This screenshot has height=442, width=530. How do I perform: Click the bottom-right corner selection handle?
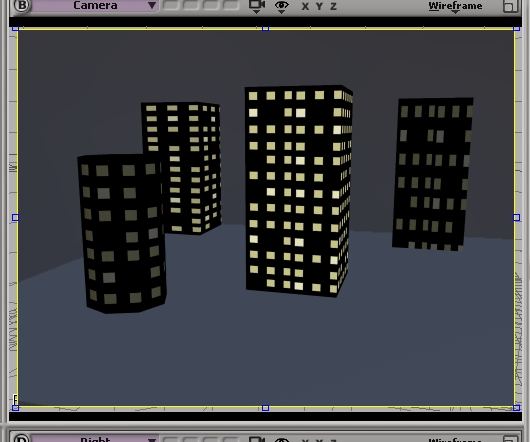[516, 408]
